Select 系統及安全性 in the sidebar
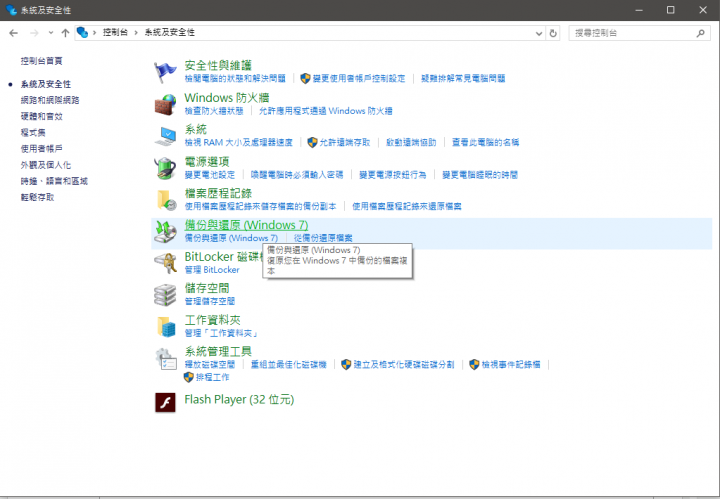 pos(45,84)
